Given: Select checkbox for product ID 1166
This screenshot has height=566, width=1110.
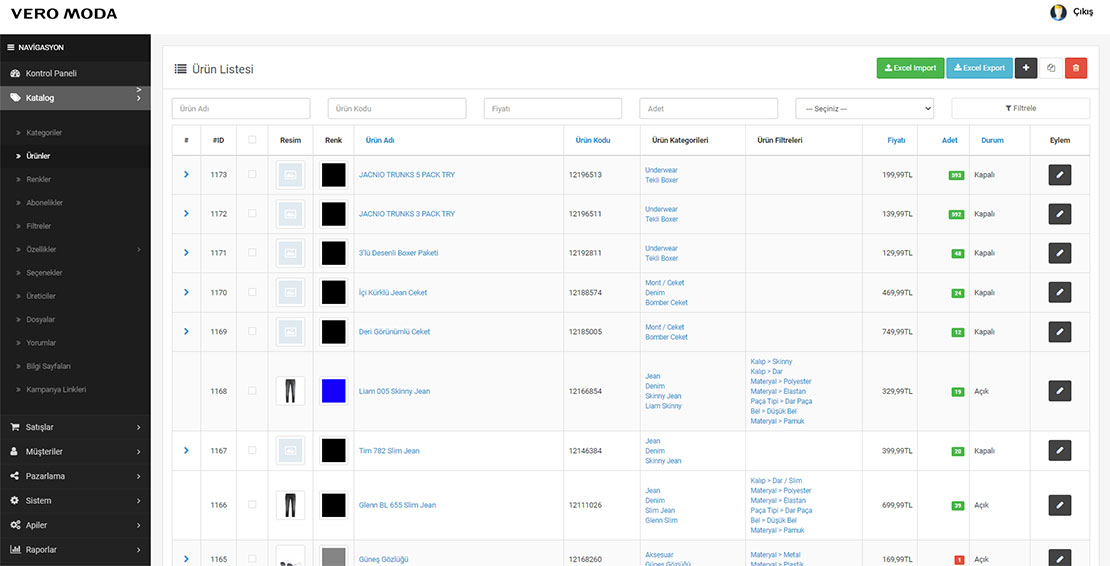Looking at the screenshot, I should coord(252,505).
